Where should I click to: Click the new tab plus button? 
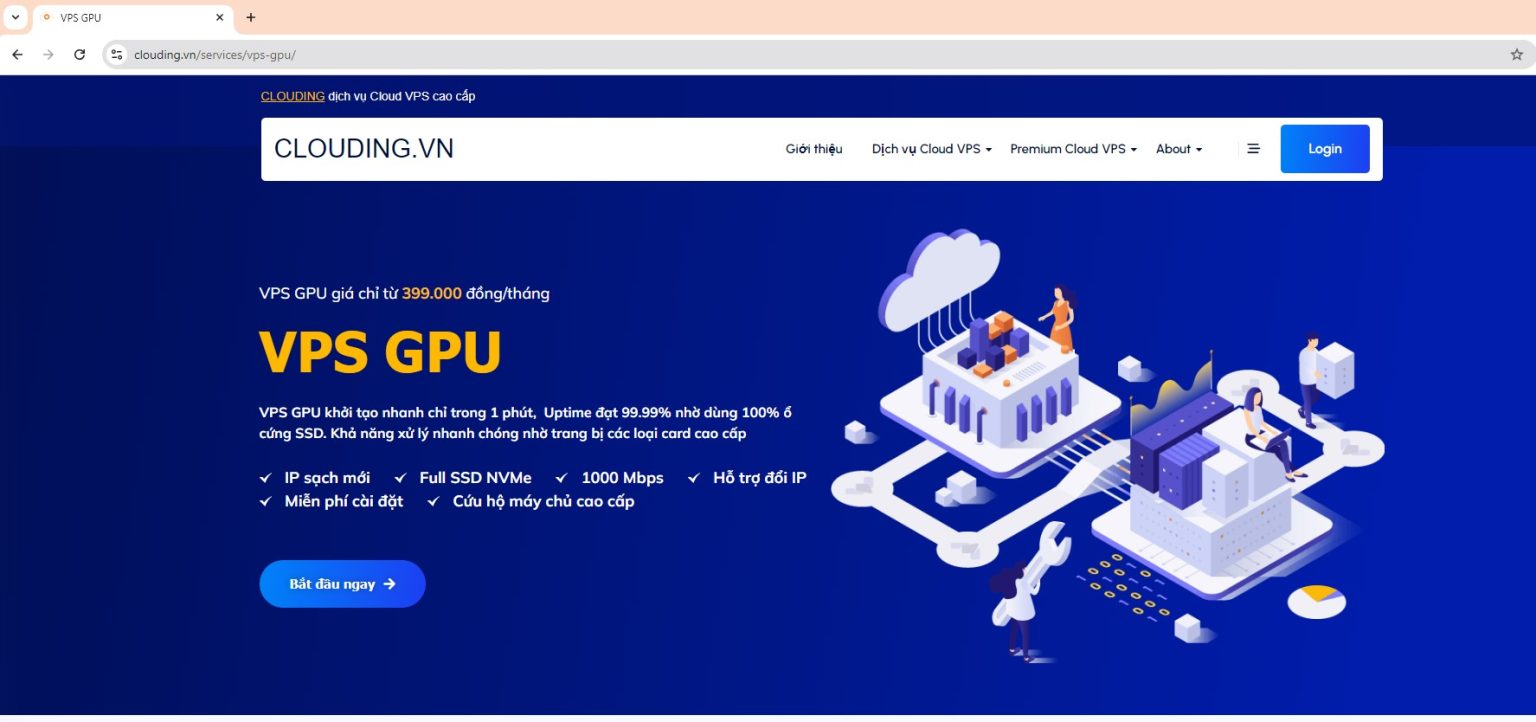pyautogui.click(x=250, y=17)
